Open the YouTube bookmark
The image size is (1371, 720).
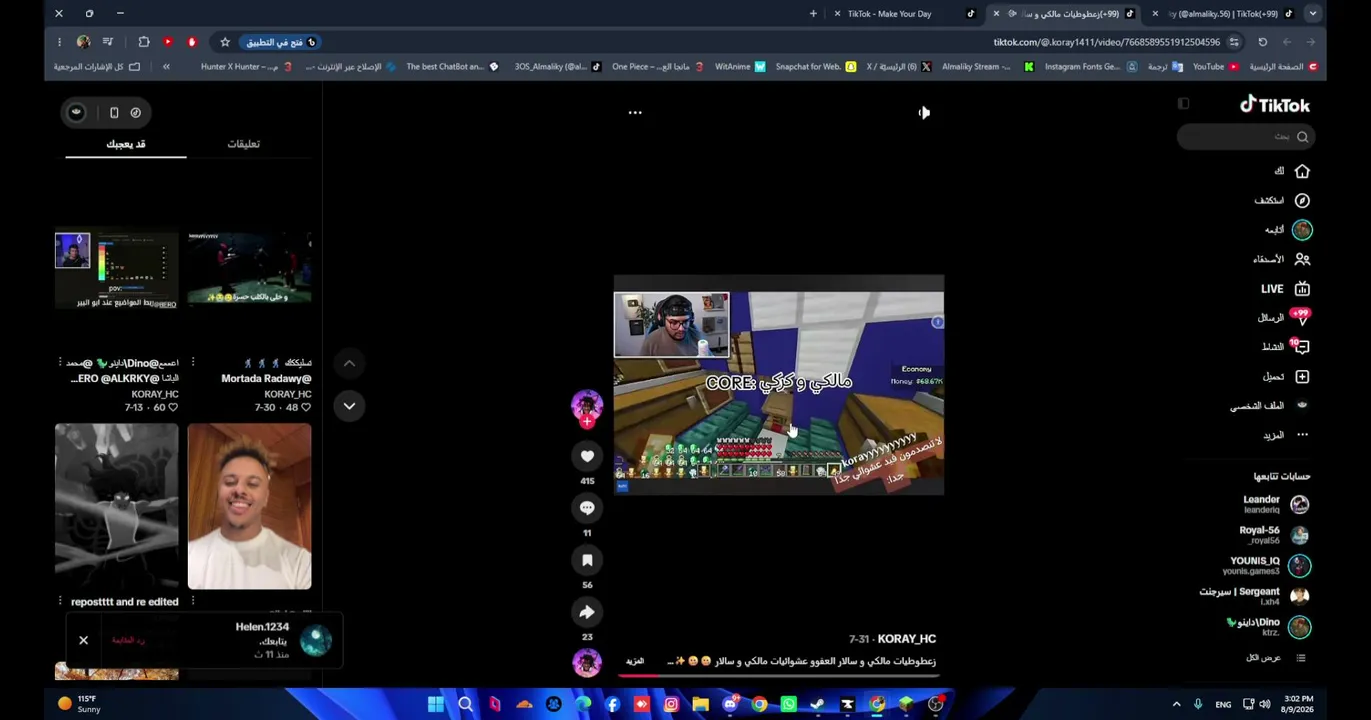tap(1215, 67)
